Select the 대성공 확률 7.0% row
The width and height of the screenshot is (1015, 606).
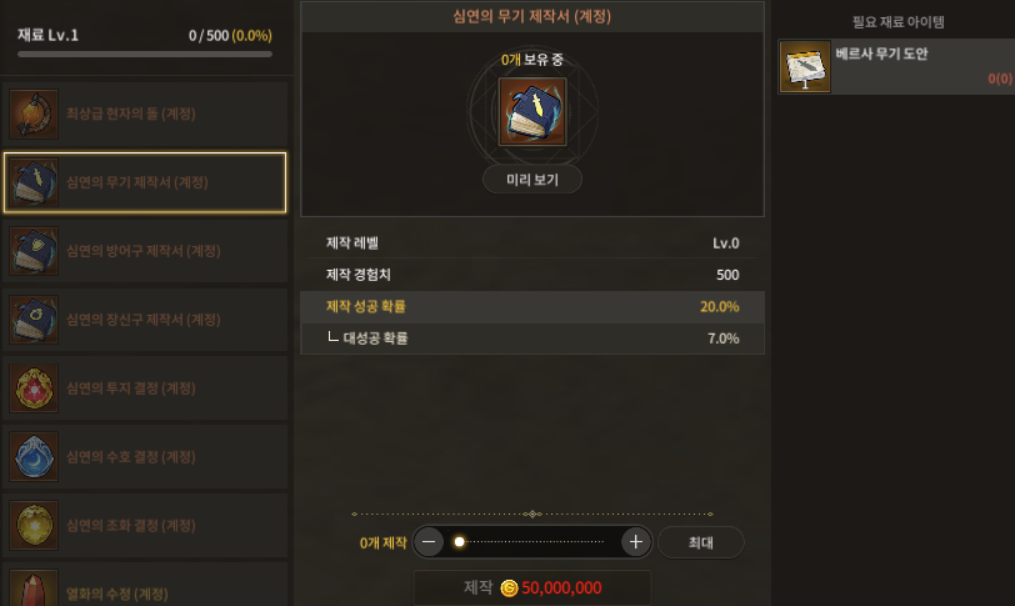click(x=532, y=339)
